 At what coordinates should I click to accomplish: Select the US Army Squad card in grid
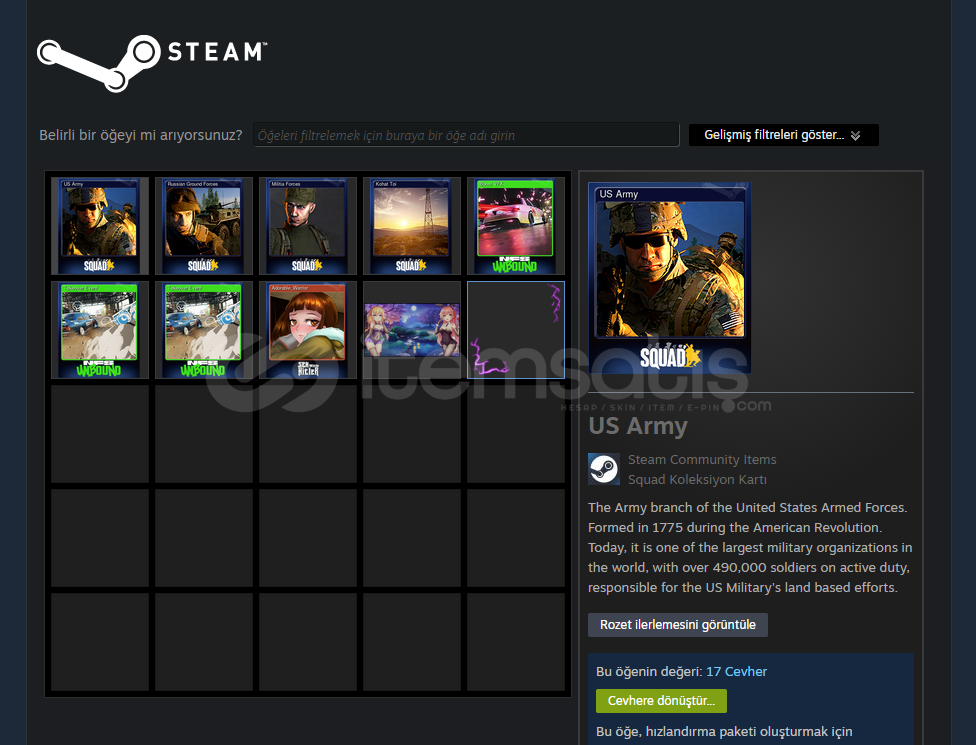tap(100, 226)
